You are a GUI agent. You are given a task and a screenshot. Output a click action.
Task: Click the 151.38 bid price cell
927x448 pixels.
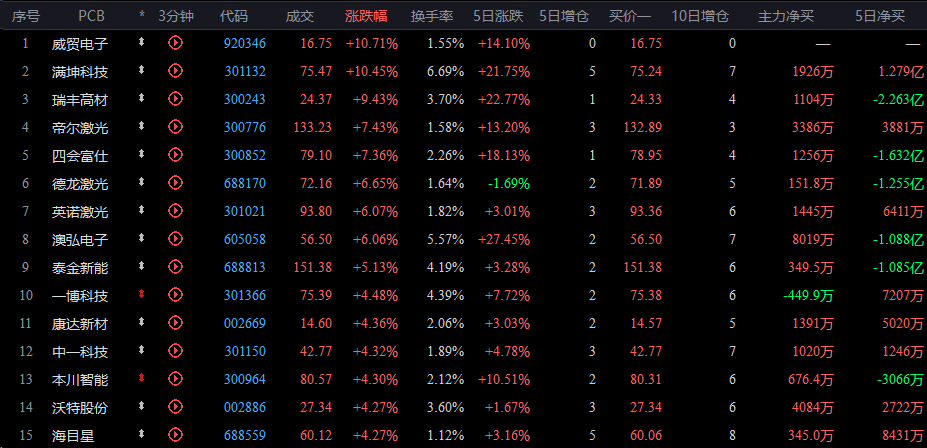click(x=642, y=268)
